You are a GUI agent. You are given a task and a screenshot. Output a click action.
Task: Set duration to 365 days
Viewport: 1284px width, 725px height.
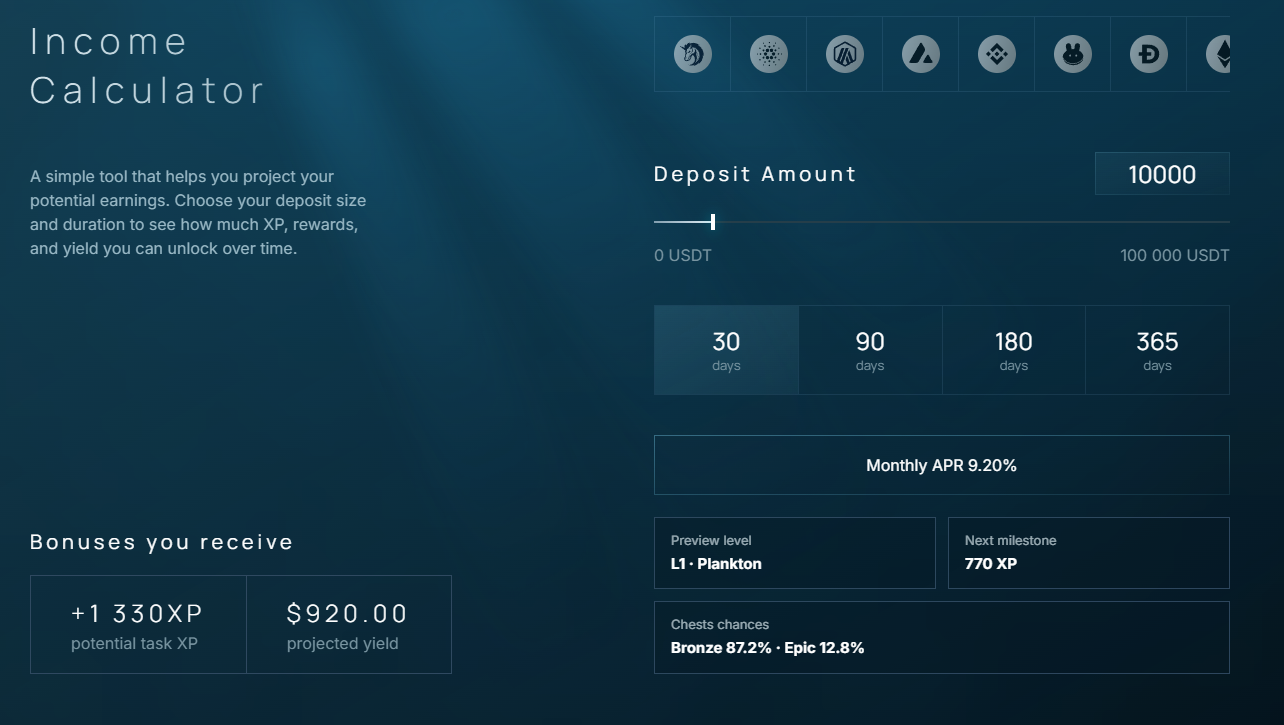click(1157, 350)
